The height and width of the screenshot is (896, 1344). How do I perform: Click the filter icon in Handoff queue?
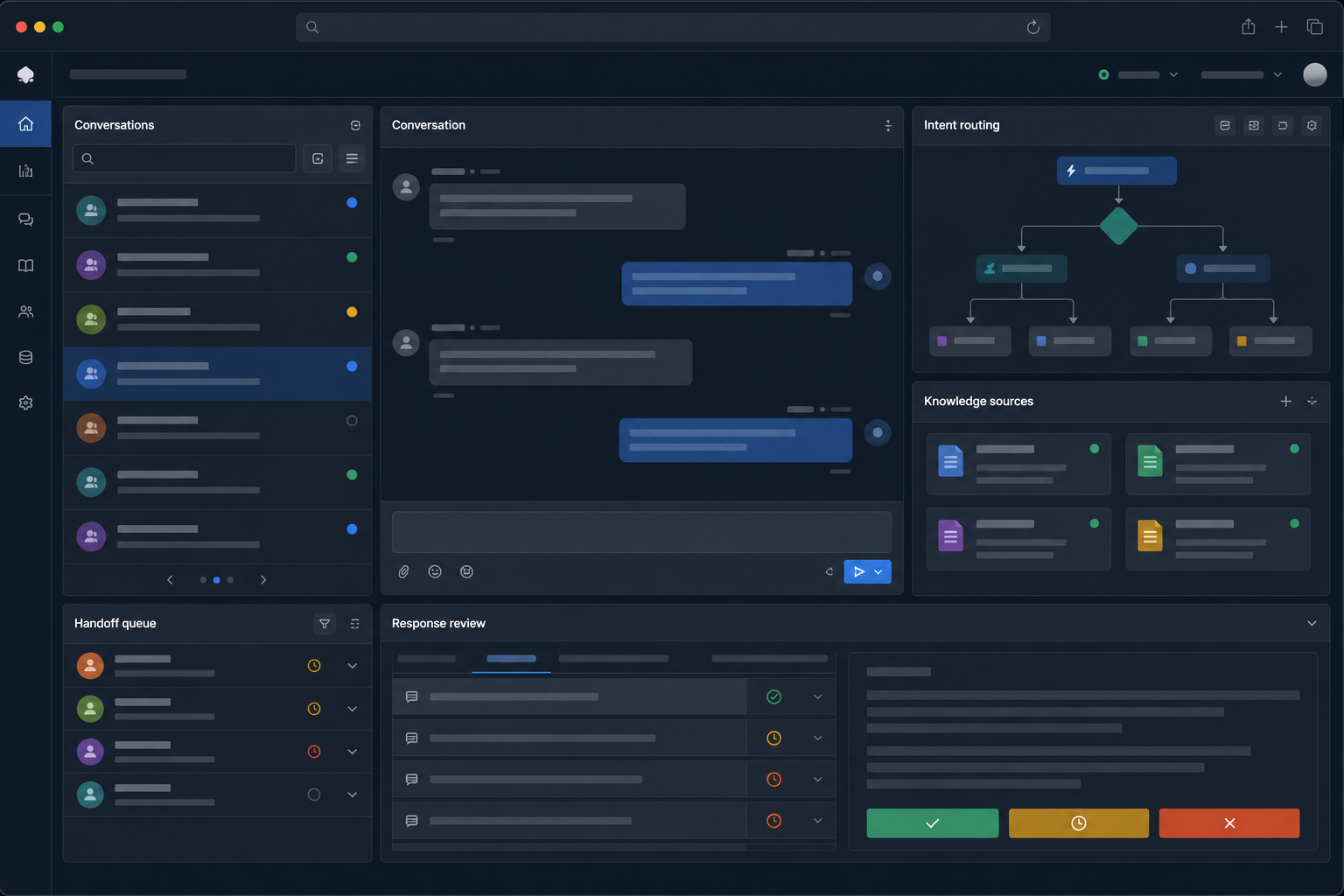pos(325,624)
